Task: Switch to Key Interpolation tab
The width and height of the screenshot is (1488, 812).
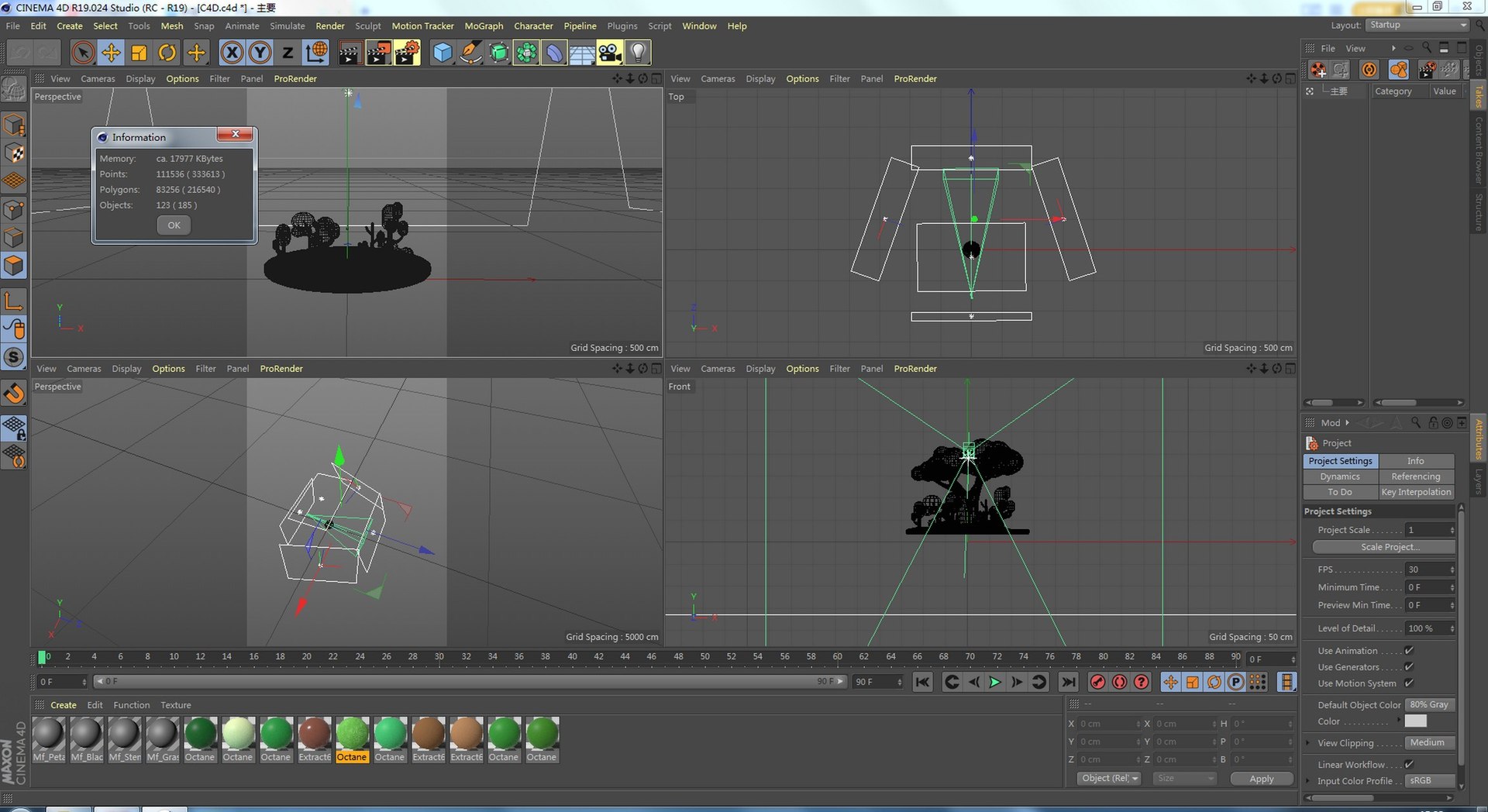Action: (1416, 492)
